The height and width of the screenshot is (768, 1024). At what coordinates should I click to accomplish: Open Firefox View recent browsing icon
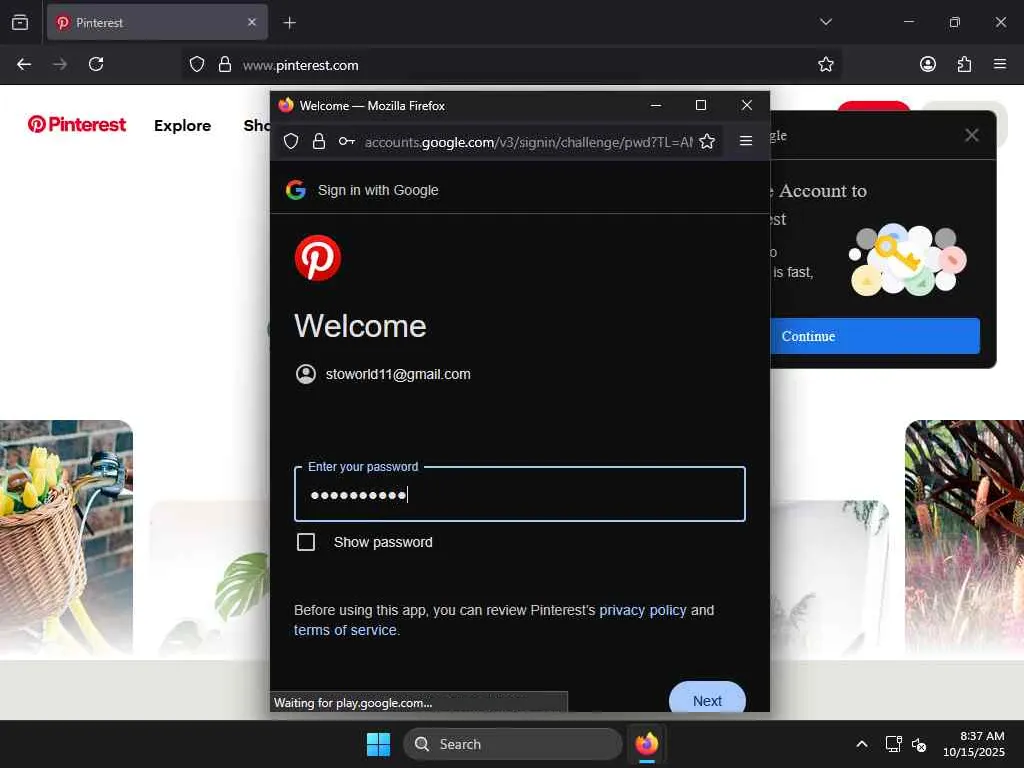coord(20,22)
